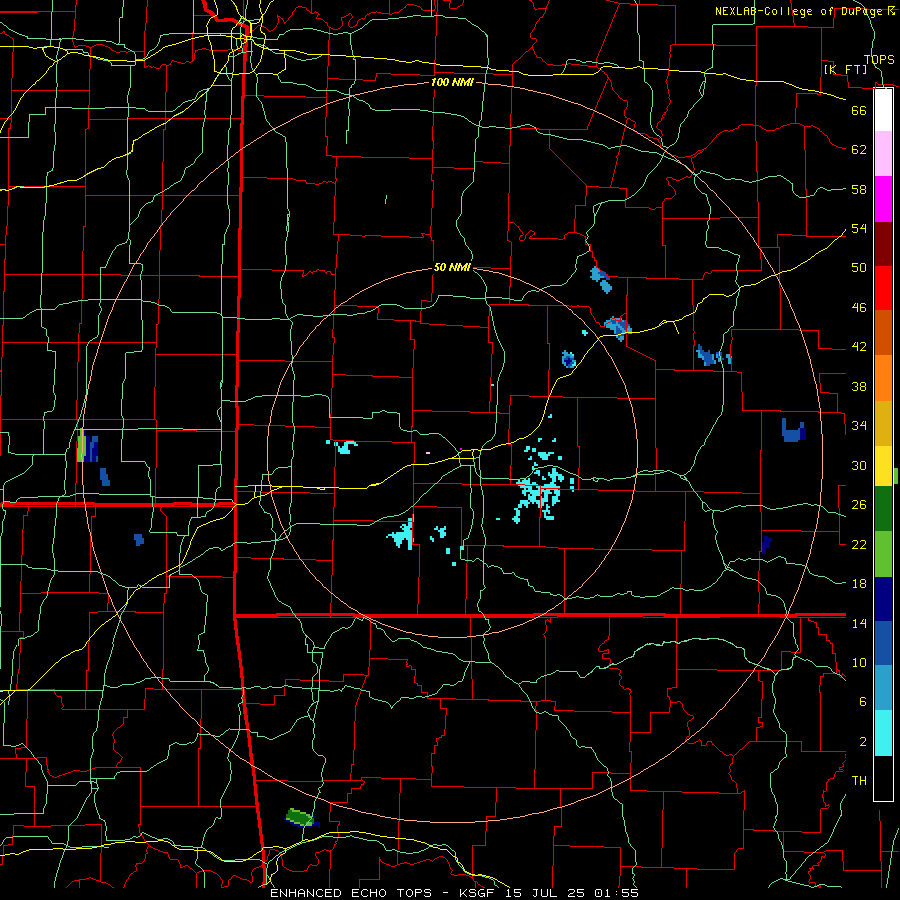Click the 50 legend value on scale

click(x=859, y=268)
